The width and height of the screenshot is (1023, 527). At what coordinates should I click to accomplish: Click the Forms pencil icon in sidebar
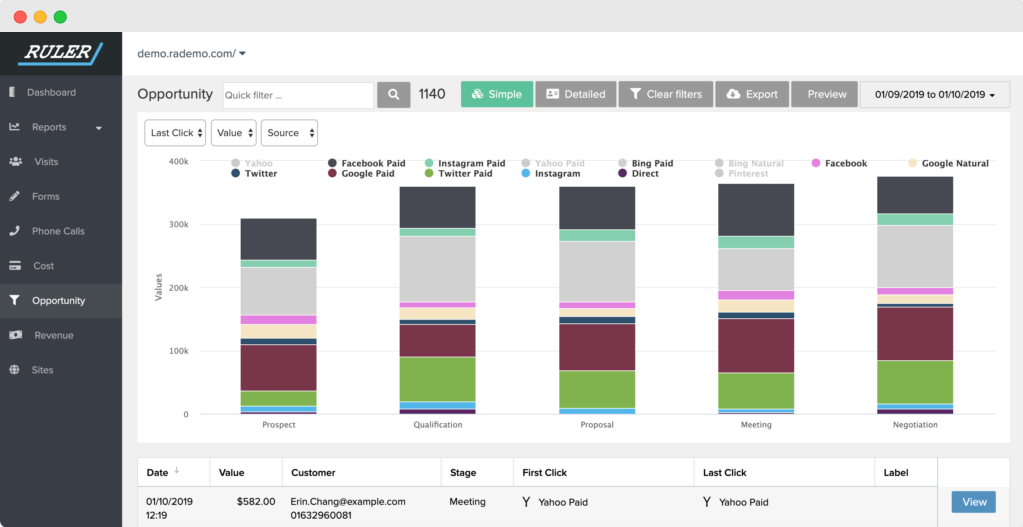coord(14,196)
